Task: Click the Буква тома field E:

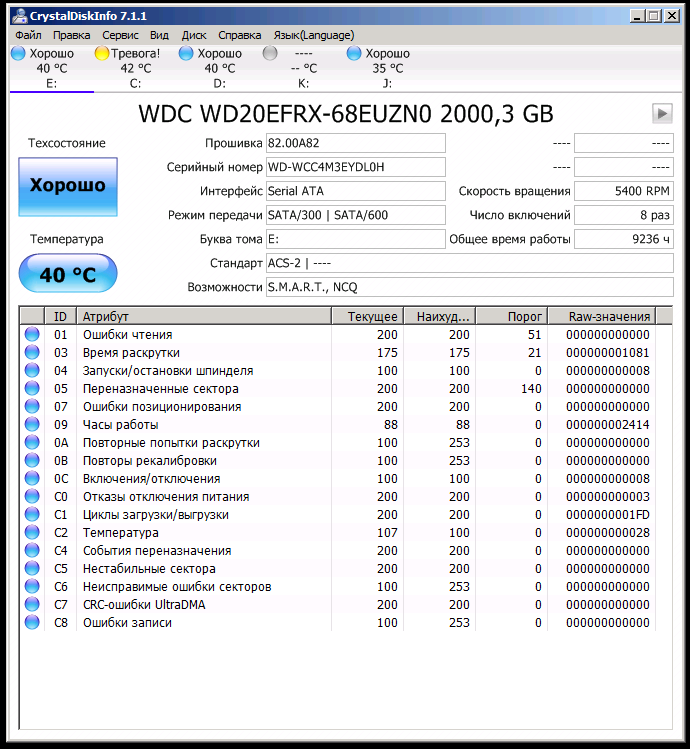Action: (356, 239)
